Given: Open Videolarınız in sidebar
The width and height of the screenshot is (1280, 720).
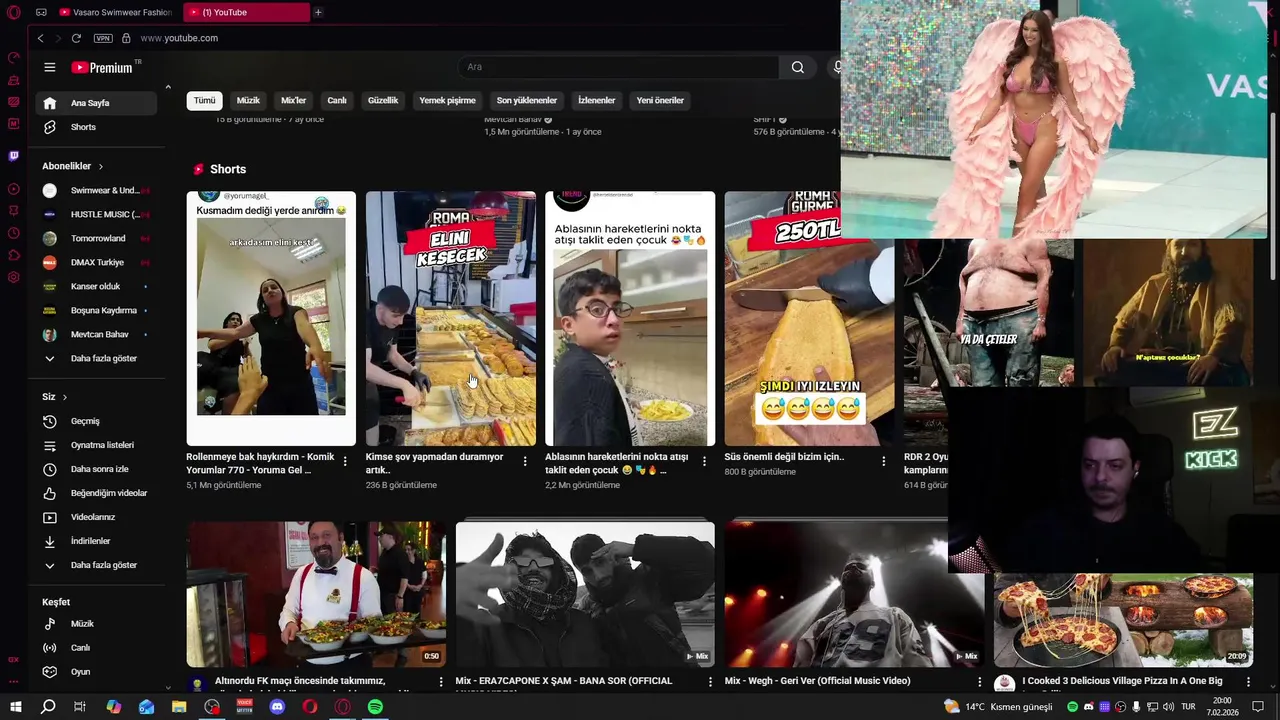Looking at the screenshot, I should pyautogui.click(x=96, y=517).
